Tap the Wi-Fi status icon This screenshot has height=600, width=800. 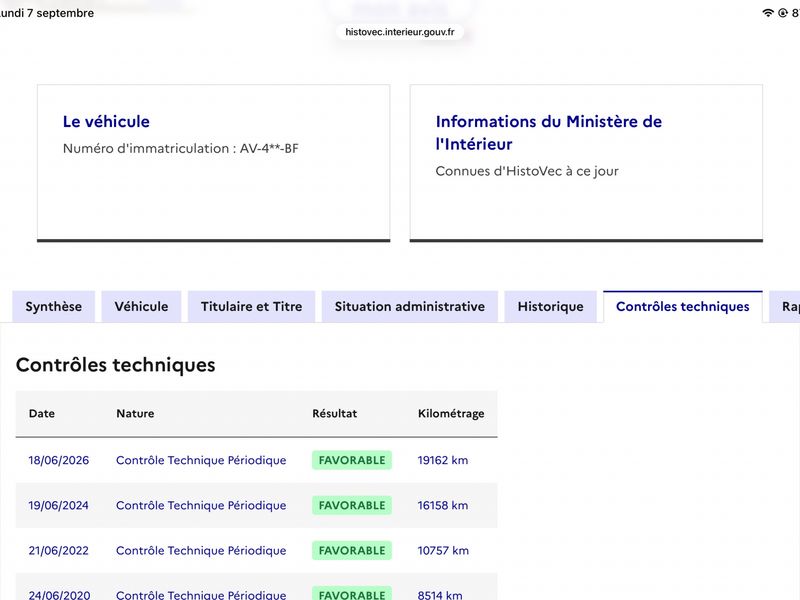(768, 13)
